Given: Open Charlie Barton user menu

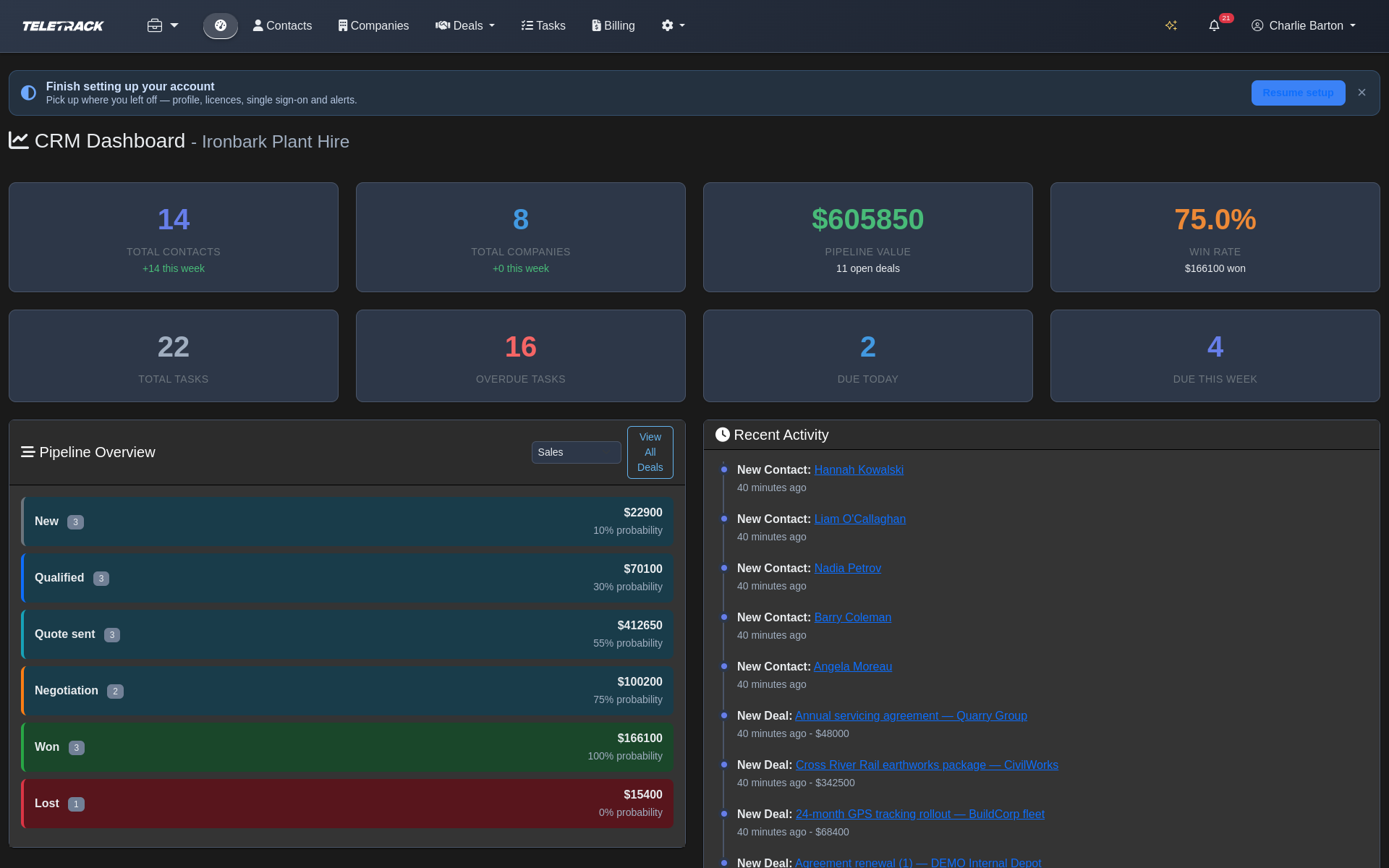Looking at the screenshot, I should (1304, 25).
